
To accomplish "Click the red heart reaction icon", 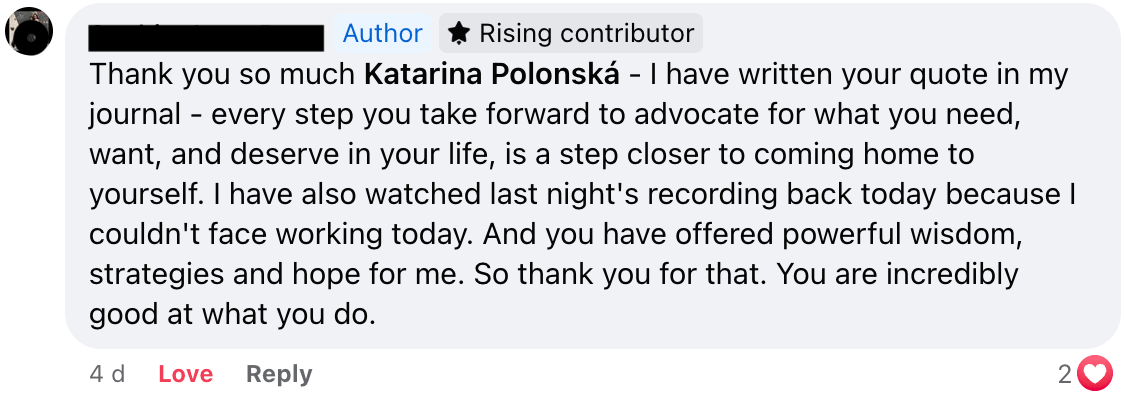I will (1096, 374).
